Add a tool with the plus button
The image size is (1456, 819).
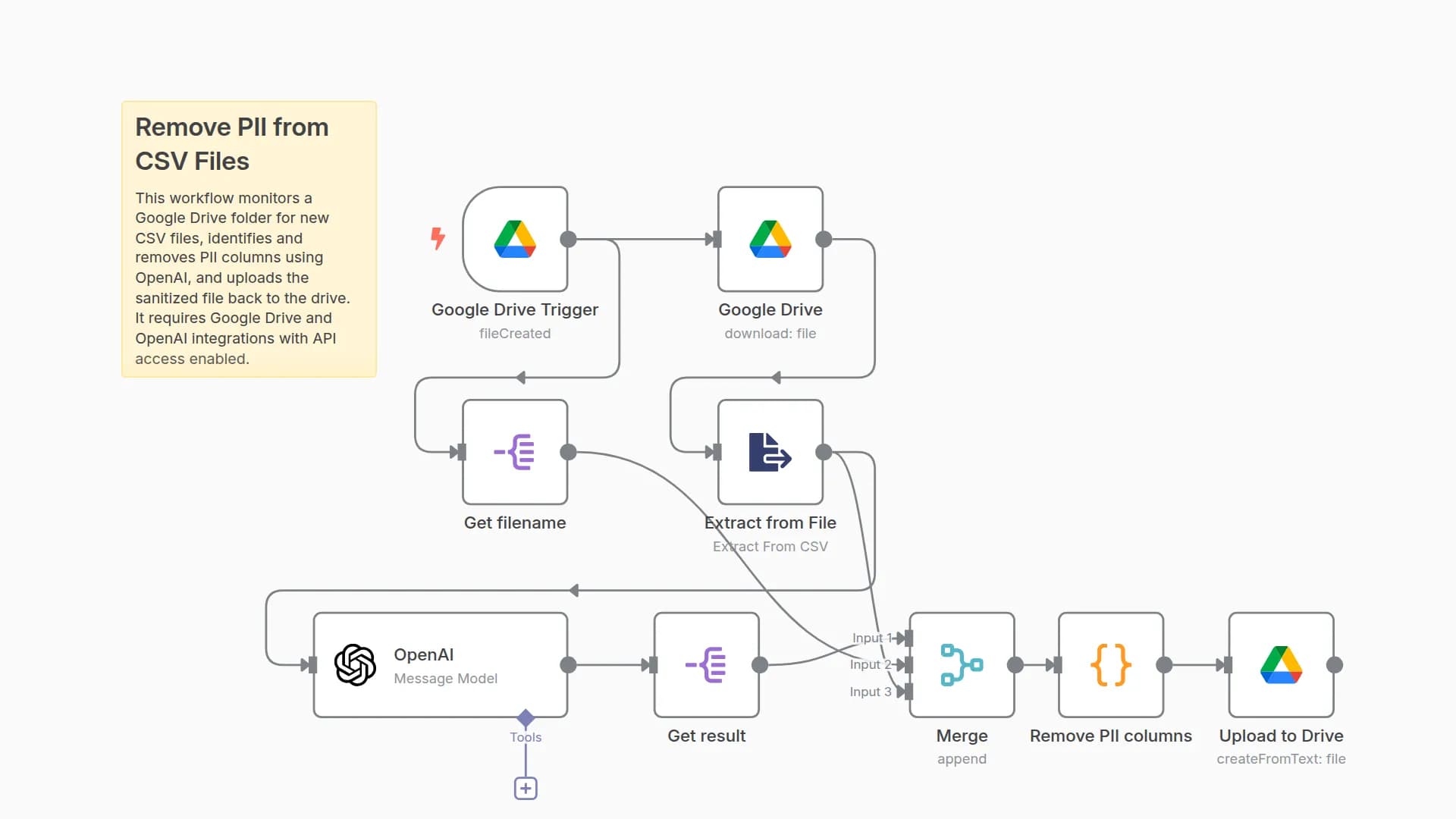pos(526,789)
